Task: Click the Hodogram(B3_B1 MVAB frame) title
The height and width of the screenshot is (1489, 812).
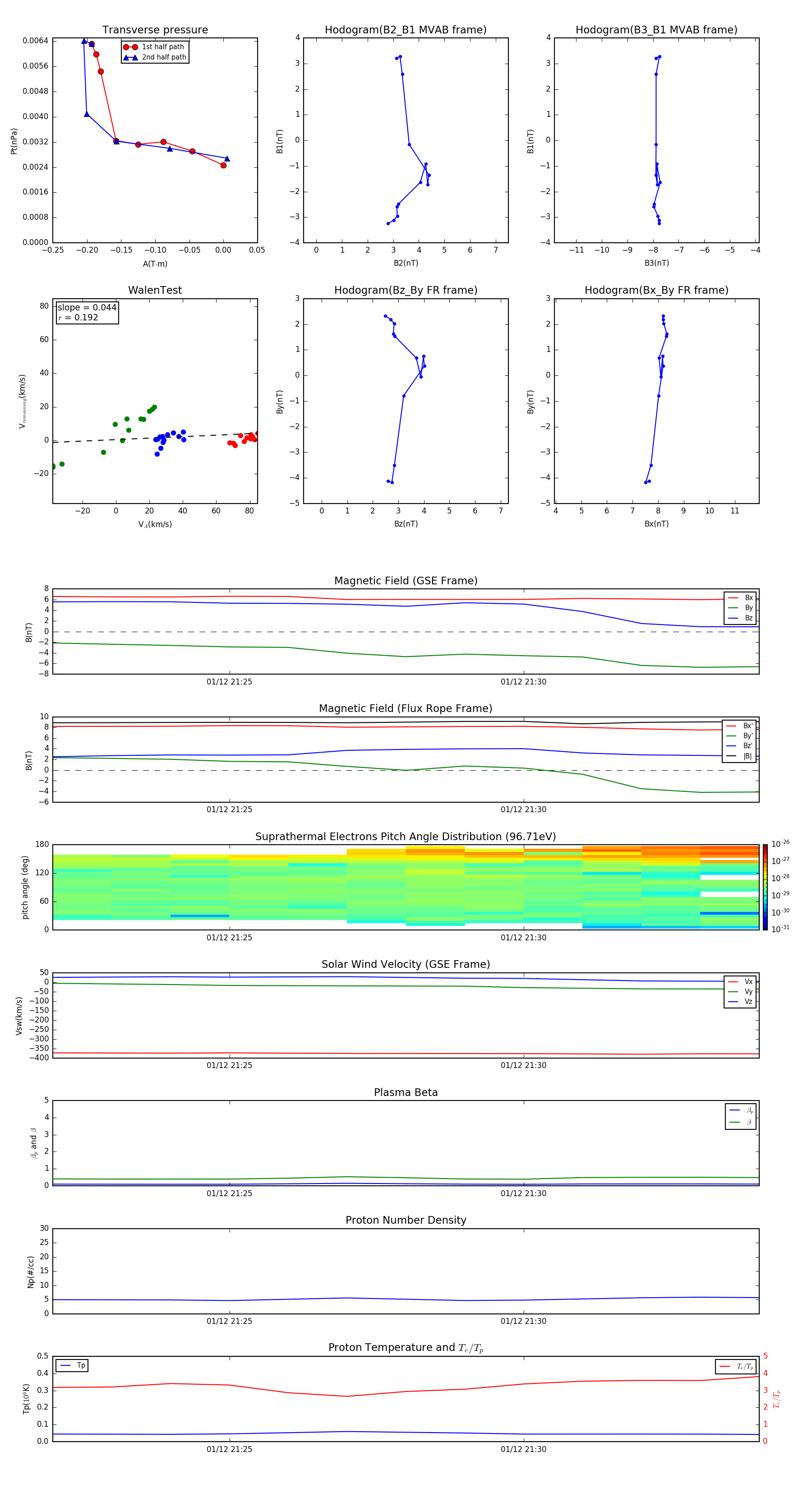Action: click(656, 30)
